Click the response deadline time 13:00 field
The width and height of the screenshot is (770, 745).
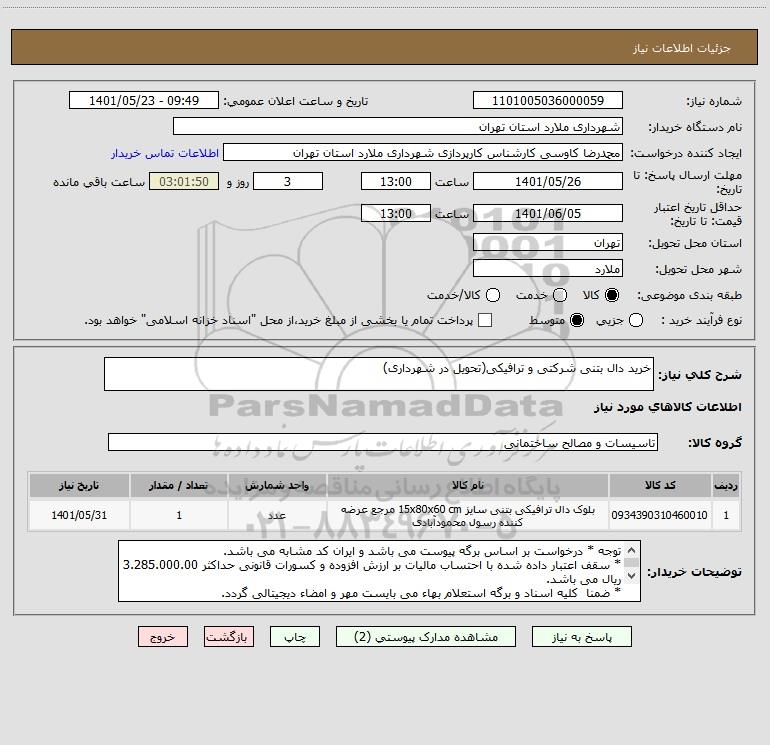click(396, 181)
